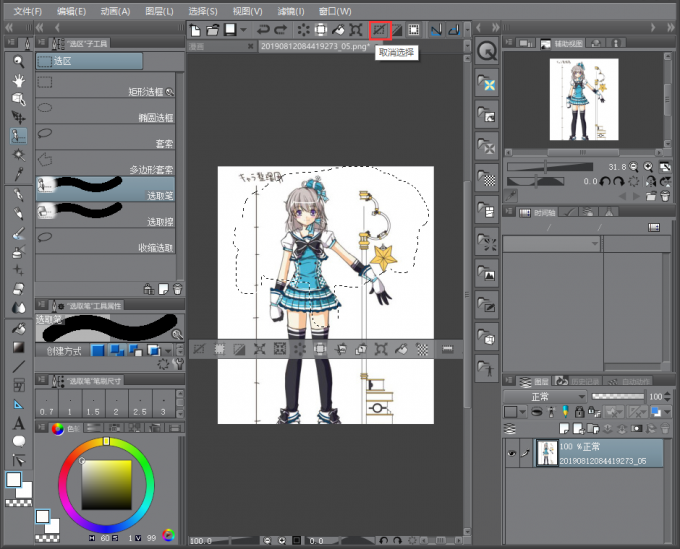Viewport: 680px width, 549px height.
Task: Click inside the color wheel square
Action: click(x=107, y=485)
